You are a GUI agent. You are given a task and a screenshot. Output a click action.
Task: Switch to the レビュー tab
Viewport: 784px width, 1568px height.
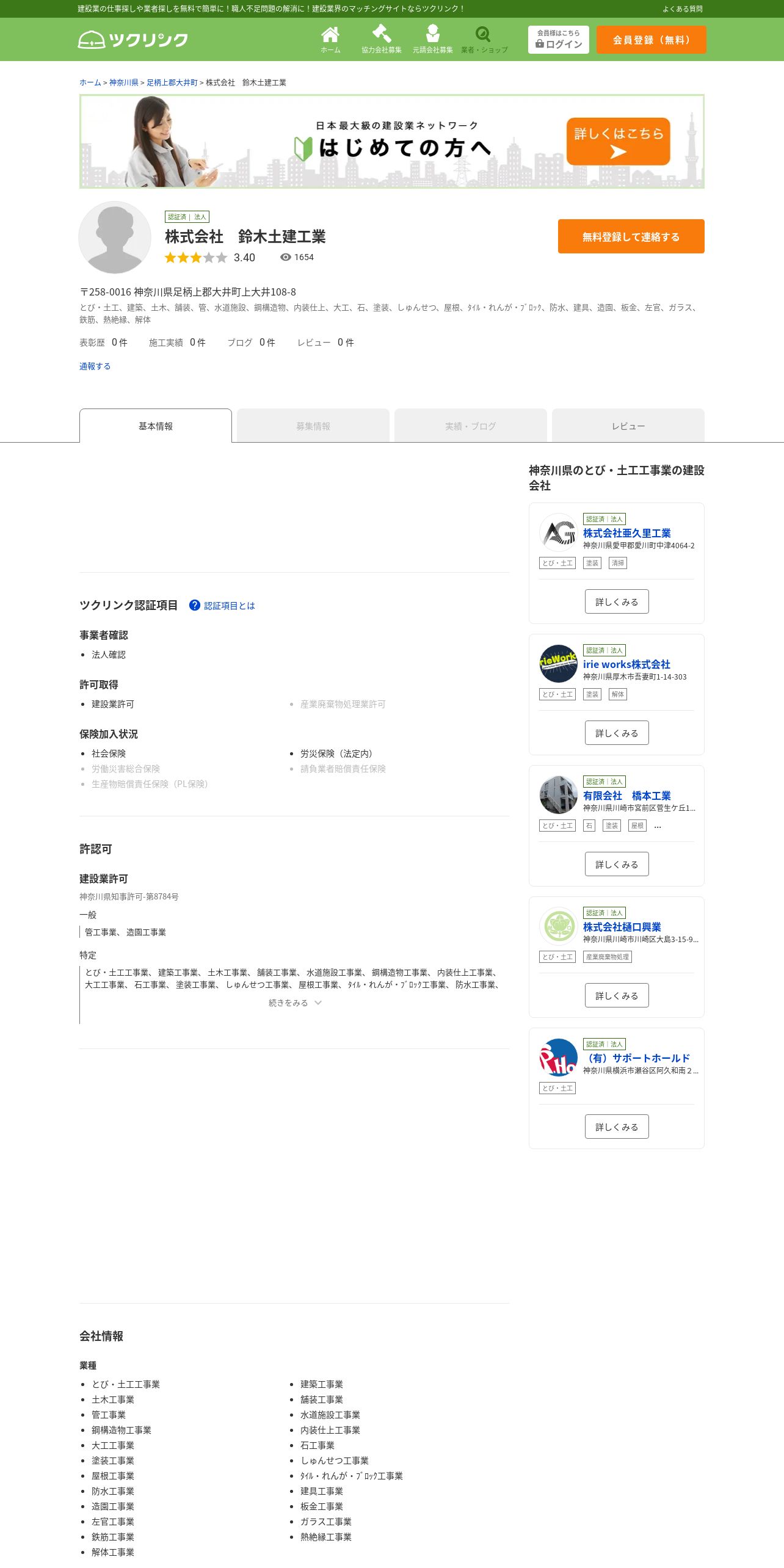628,426
